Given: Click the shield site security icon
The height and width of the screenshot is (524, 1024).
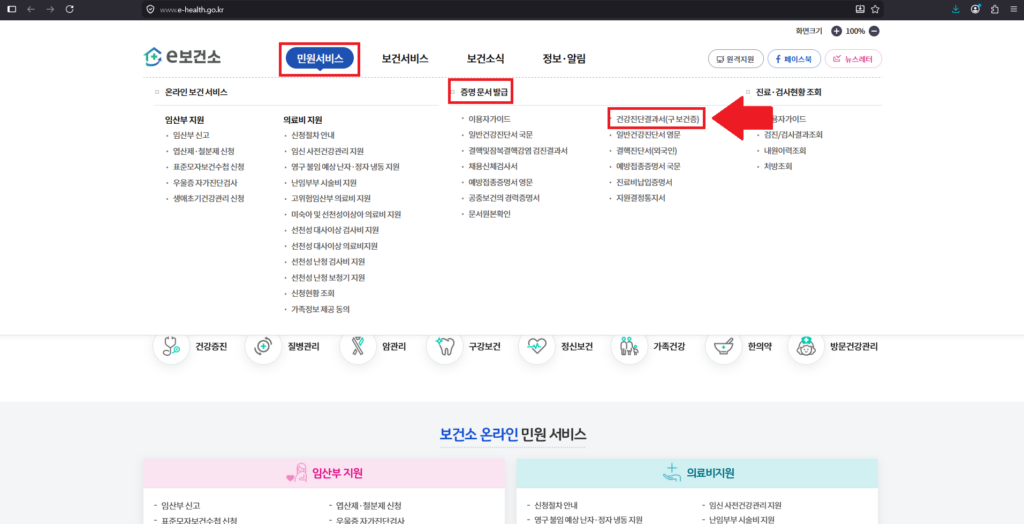Looking at the screenshot, I should [150, 9].
